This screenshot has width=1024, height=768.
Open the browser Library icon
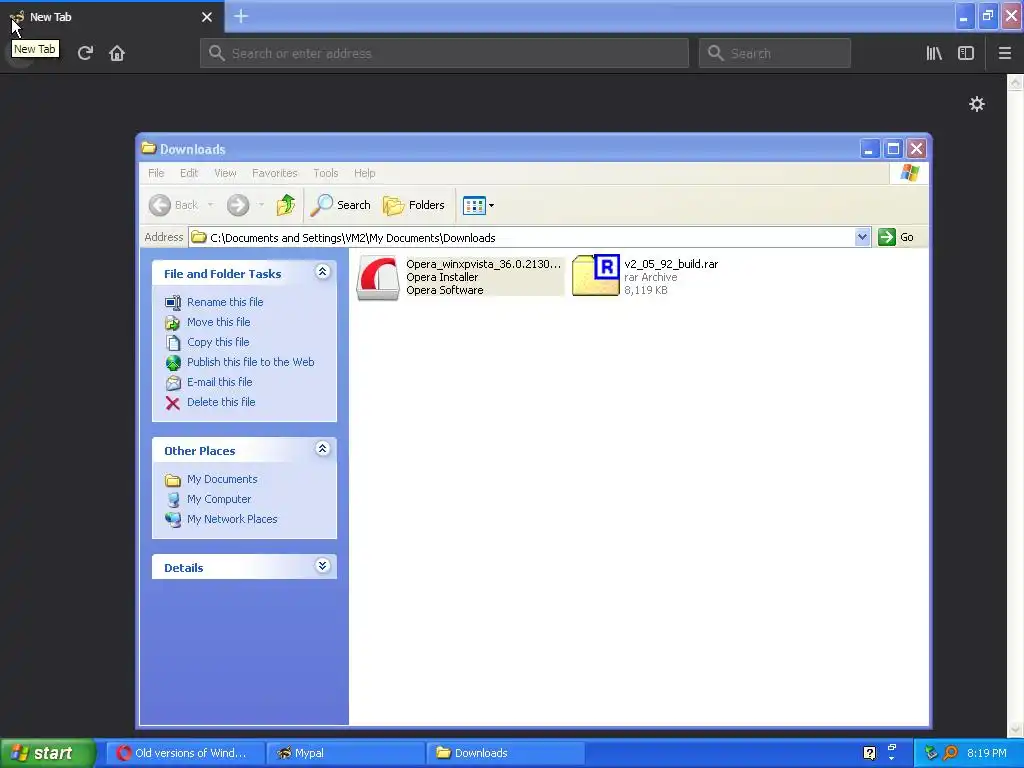(x=934, y=53)
